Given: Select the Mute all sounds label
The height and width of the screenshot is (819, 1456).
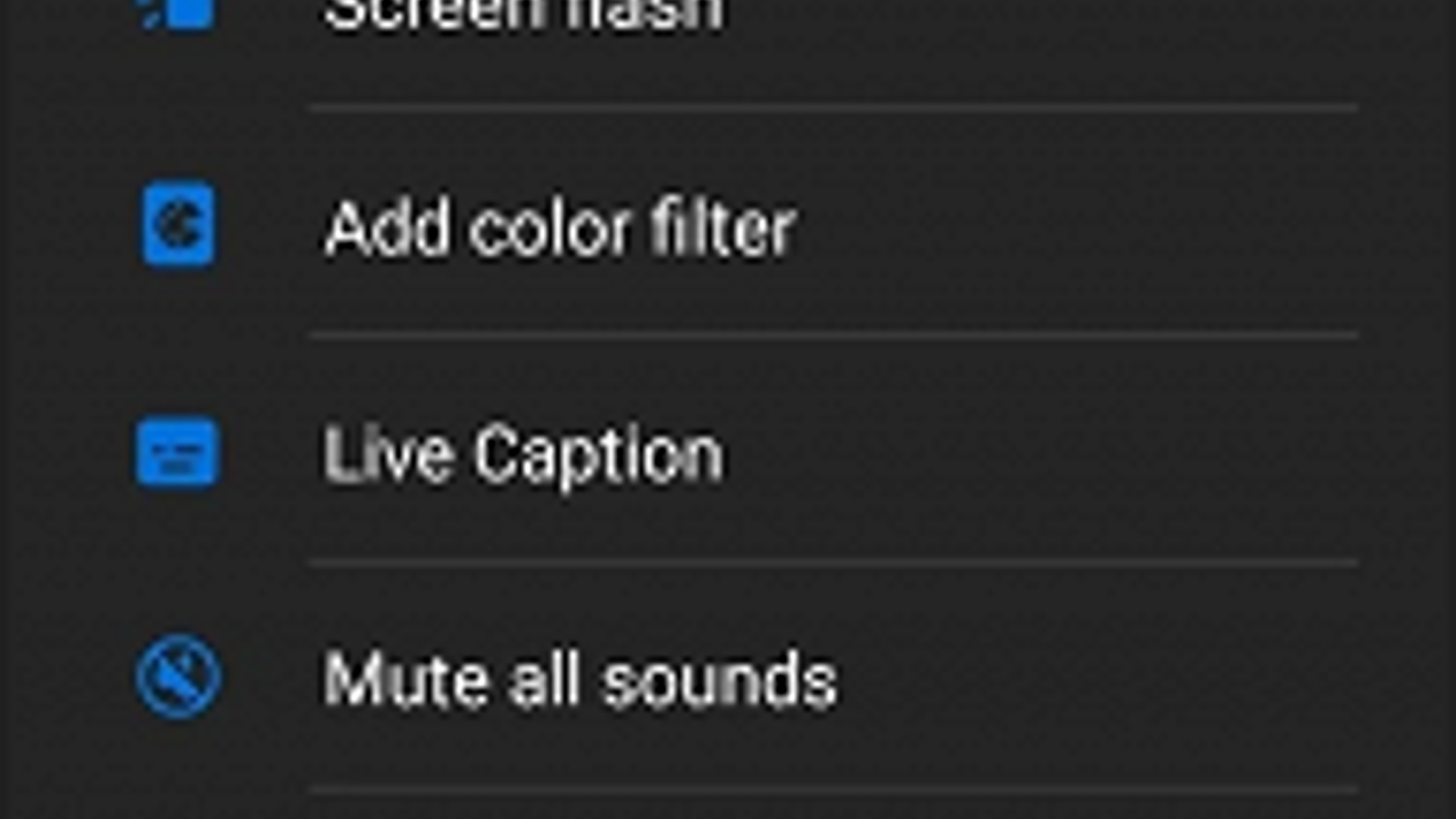Looking at the screenshot, I should pos(580,679).
